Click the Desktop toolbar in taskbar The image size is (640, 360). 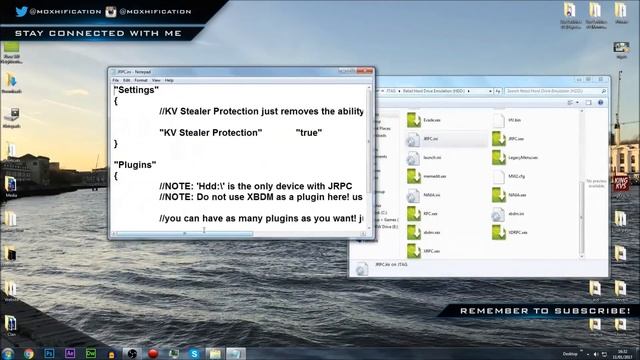coord(570,354)
